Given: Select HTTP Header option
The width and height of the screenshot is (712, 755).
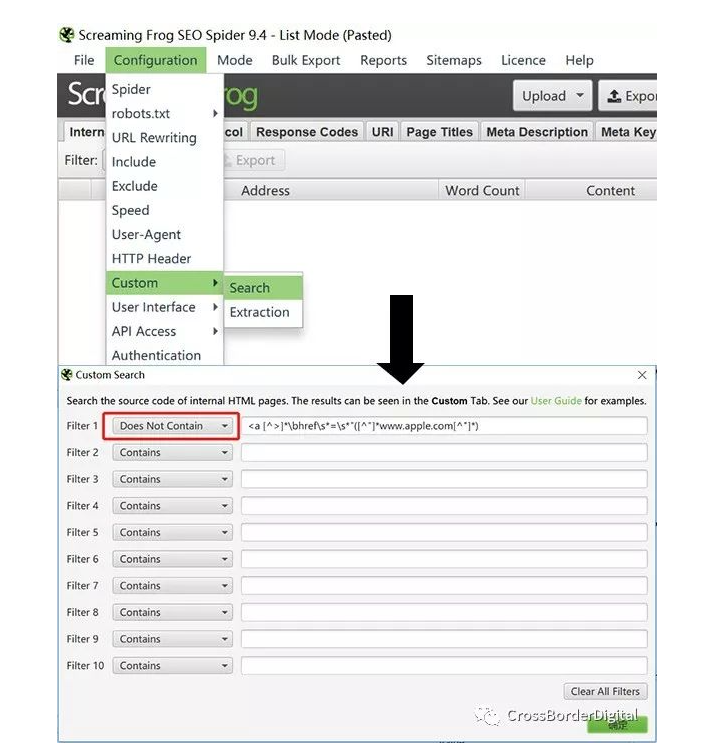Looking at the screenshot, I should point(165,259).
